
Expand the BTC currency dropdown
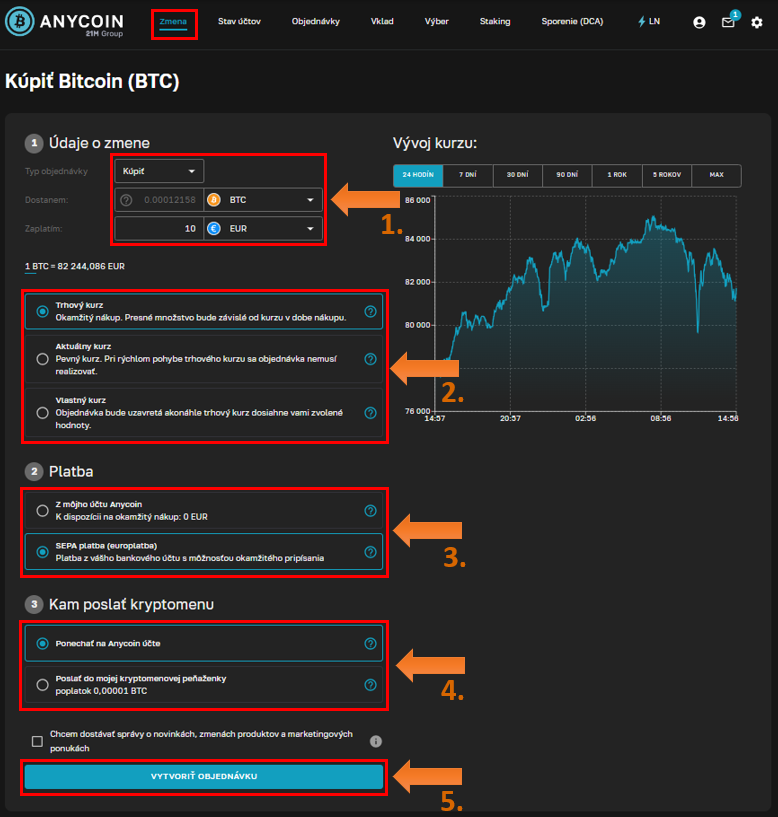263,200
